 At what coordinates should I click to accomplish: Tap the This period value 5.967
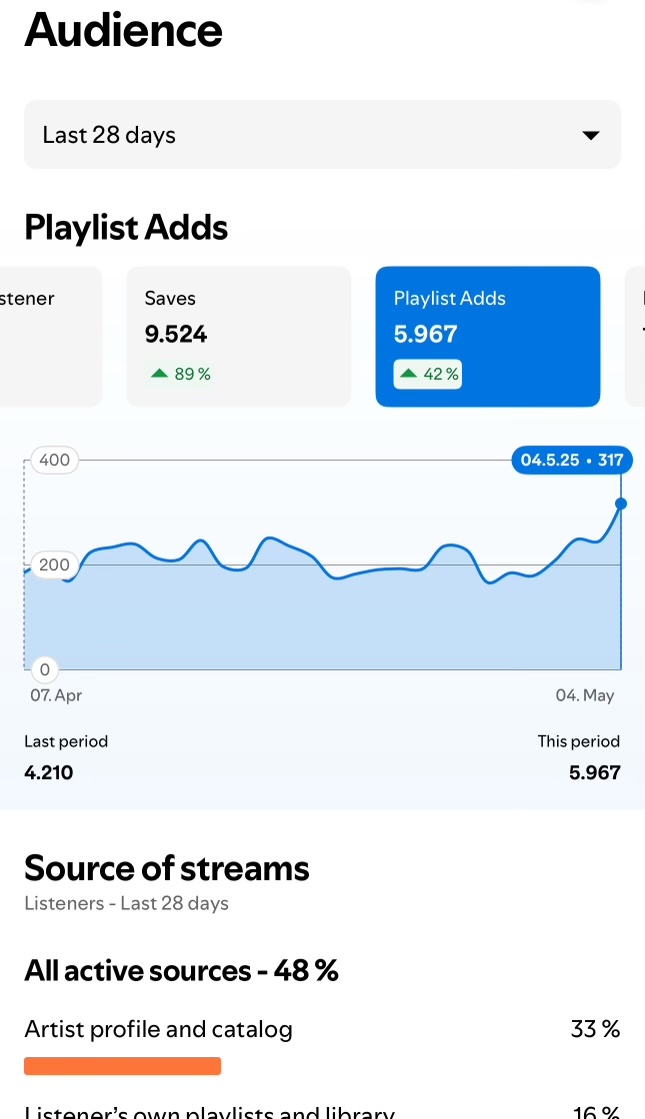pos(594,772)
